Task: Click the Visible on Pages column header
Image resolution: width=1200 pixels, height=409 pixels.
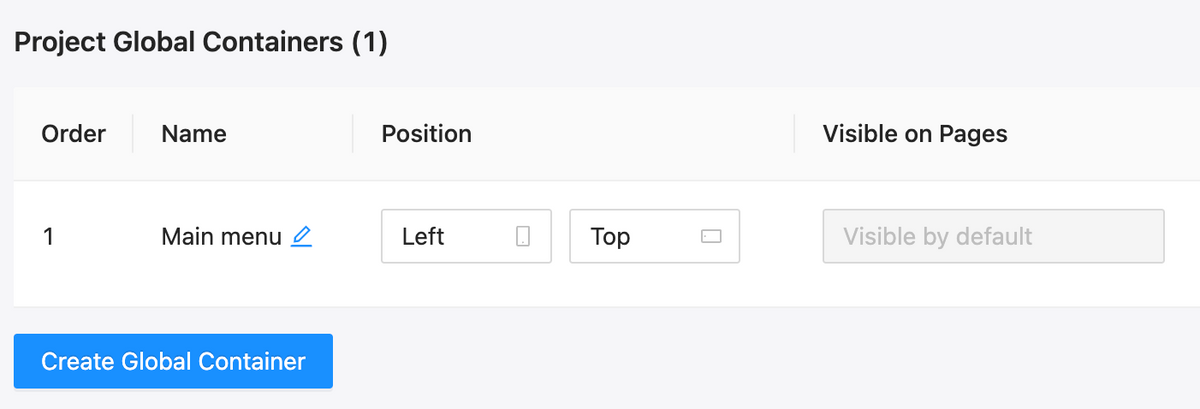Action: [914, 134]
